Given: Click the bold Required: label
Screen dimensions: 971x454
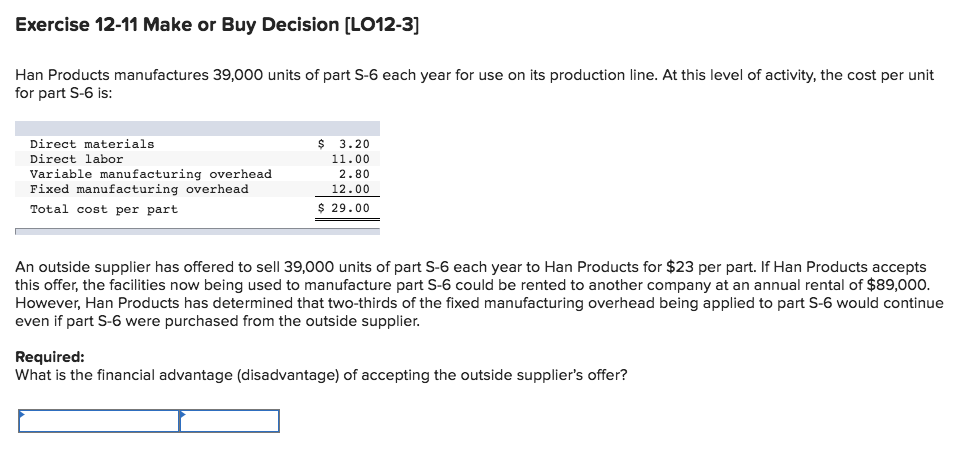Looking at the screenshot, I should [x=50, y=357].
